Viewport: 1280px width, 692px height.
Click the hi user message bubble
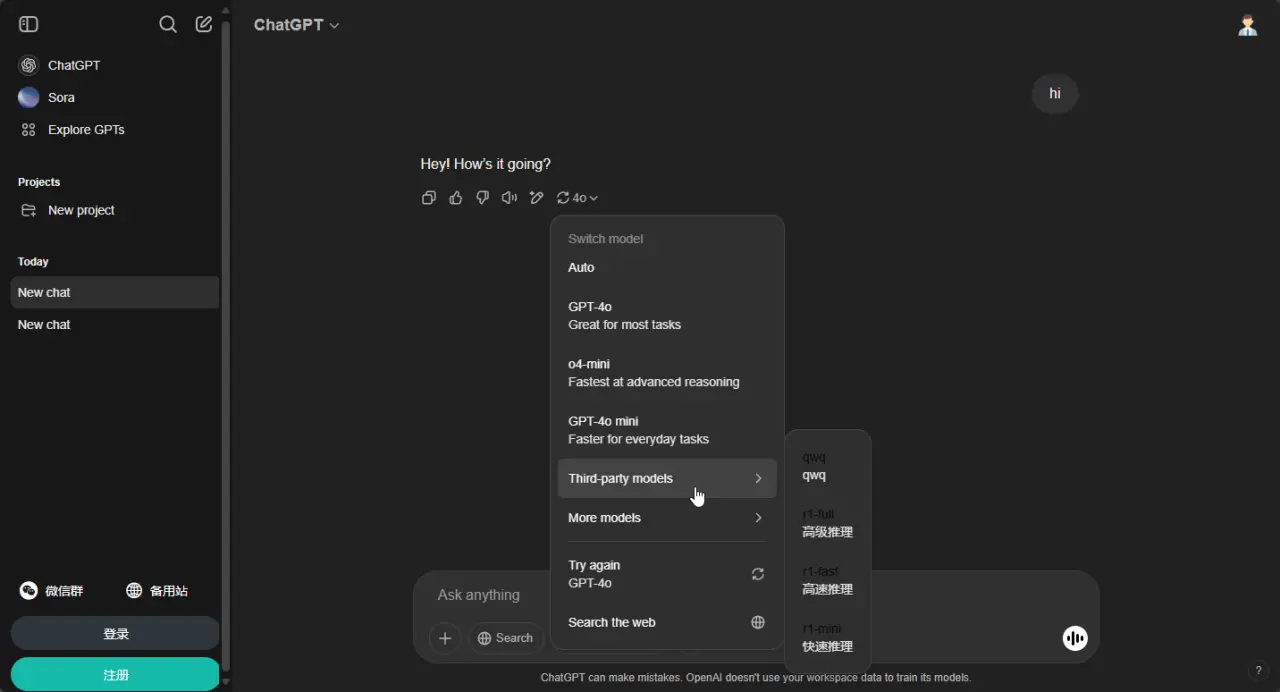tap(1055, 94)
